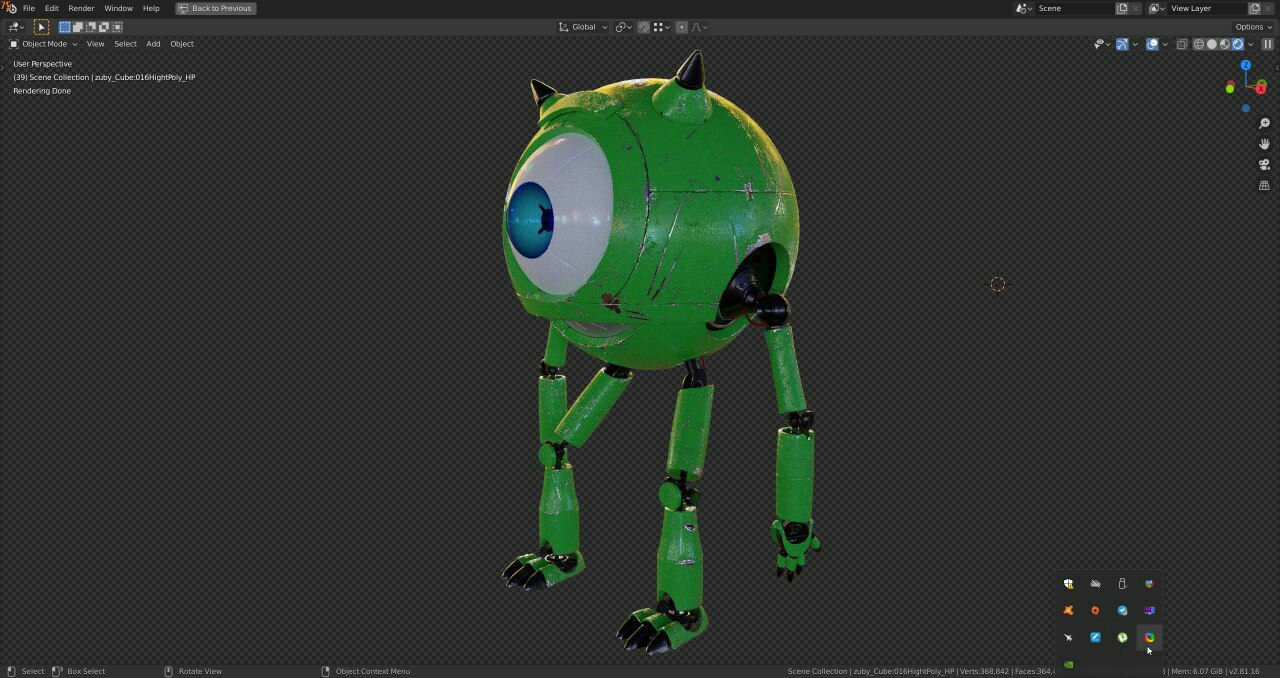This screenshot has height=678, width=1280.
Task: Click Telegram tray icon
Action: tap(1122, 610)
